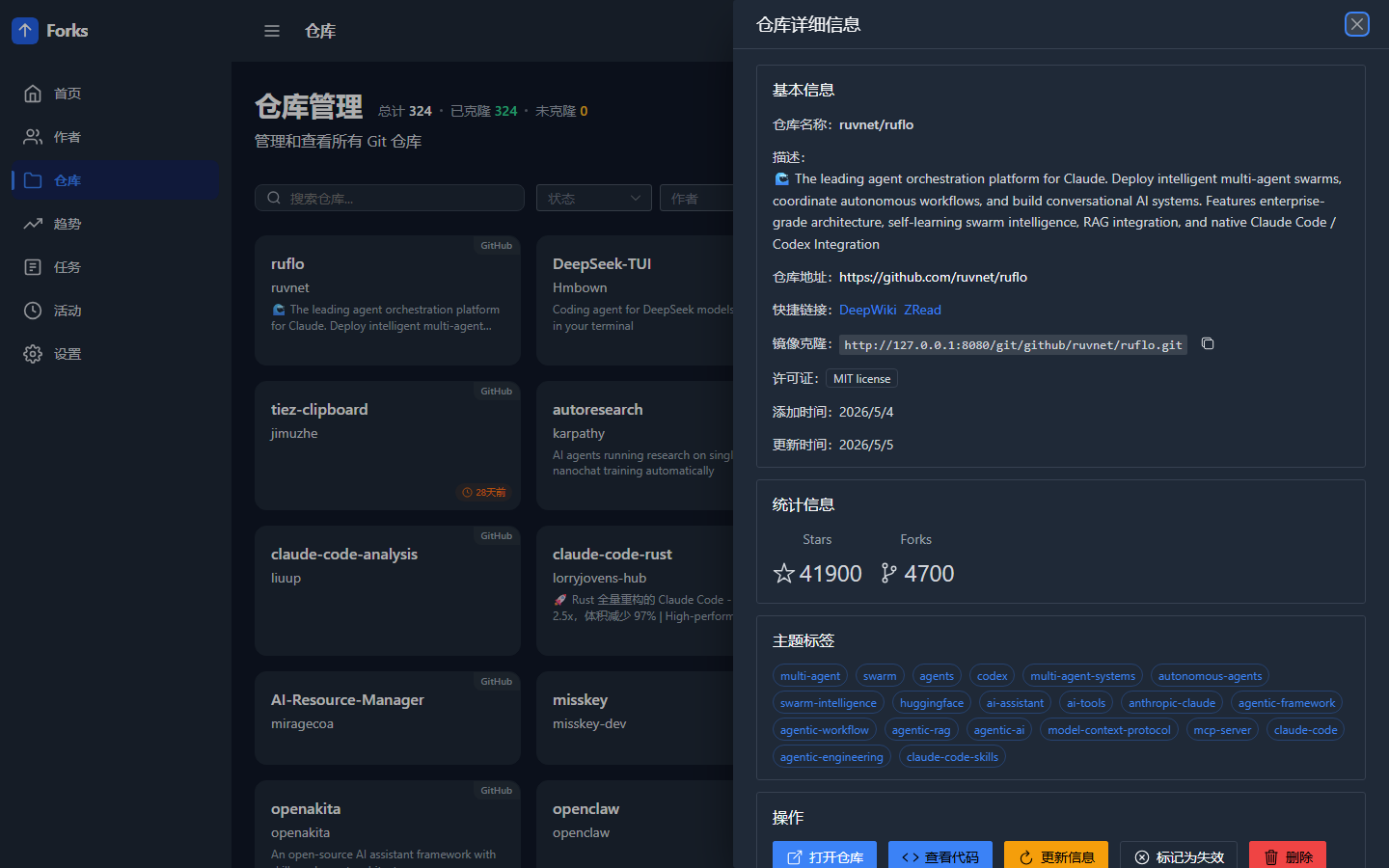Select the swarm-intelligence topic tag

click(829, 703)
